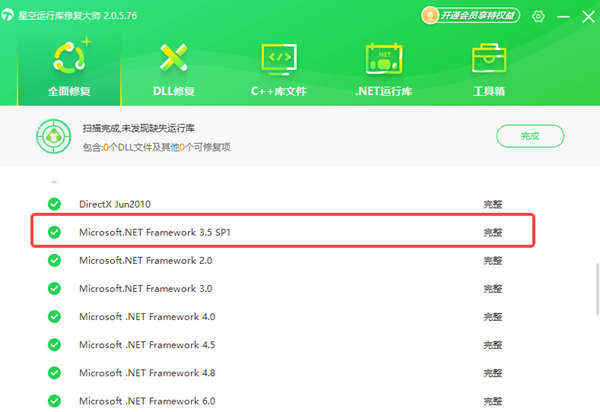This screenshot has width=600, height=412.
Task: Click 完整 status of Framework 4.8
Action: pos(493,373)
